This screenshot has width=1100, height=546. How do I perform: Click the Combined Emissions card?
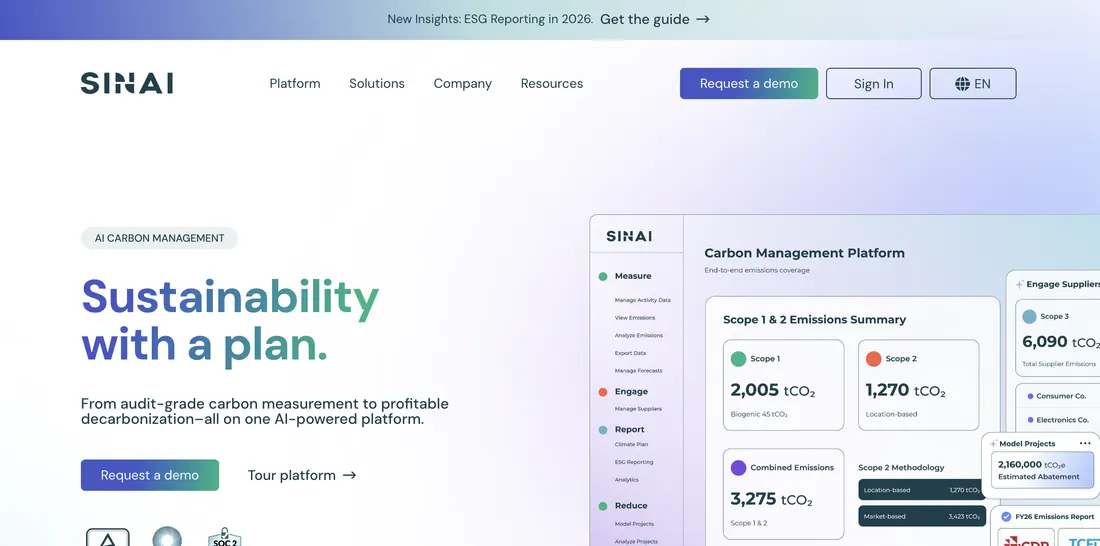point(783,494)
